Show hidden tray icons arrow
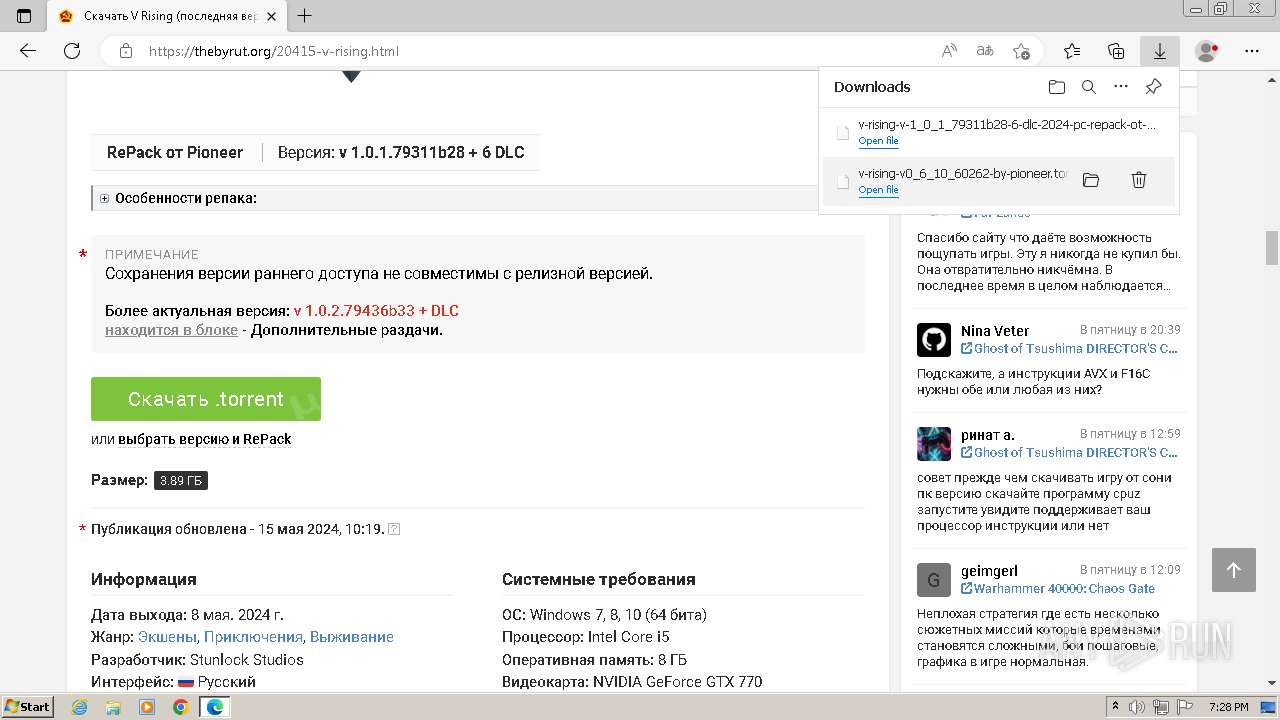This screenshot has height=720, width=1280. (x=1114, y=707)
